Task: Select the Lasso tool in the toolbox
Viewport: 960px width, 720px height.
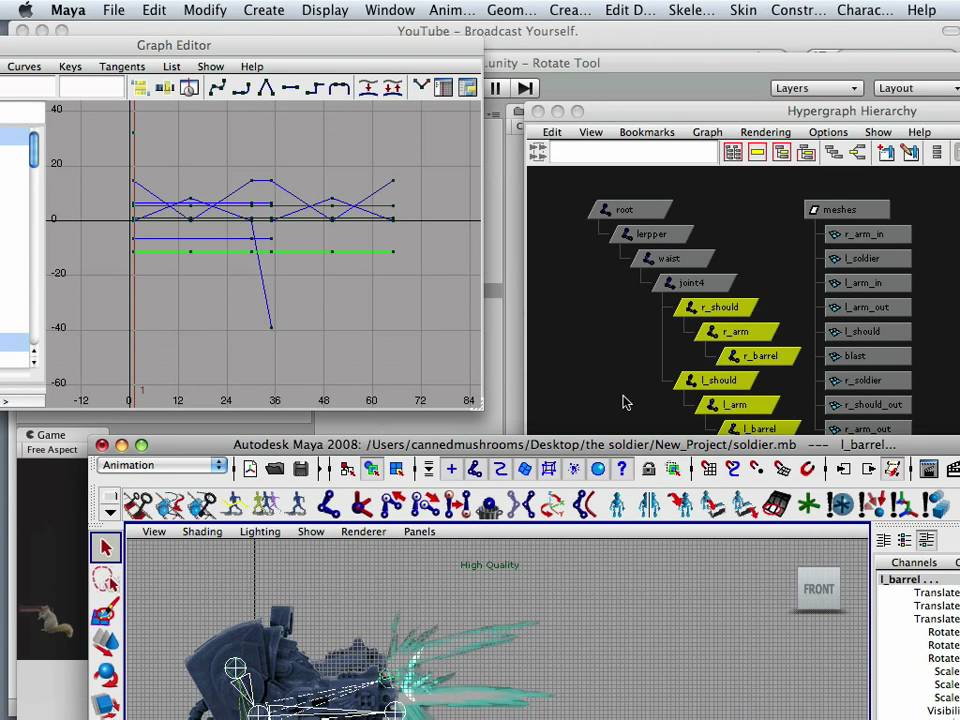Action: pos(106,579)
